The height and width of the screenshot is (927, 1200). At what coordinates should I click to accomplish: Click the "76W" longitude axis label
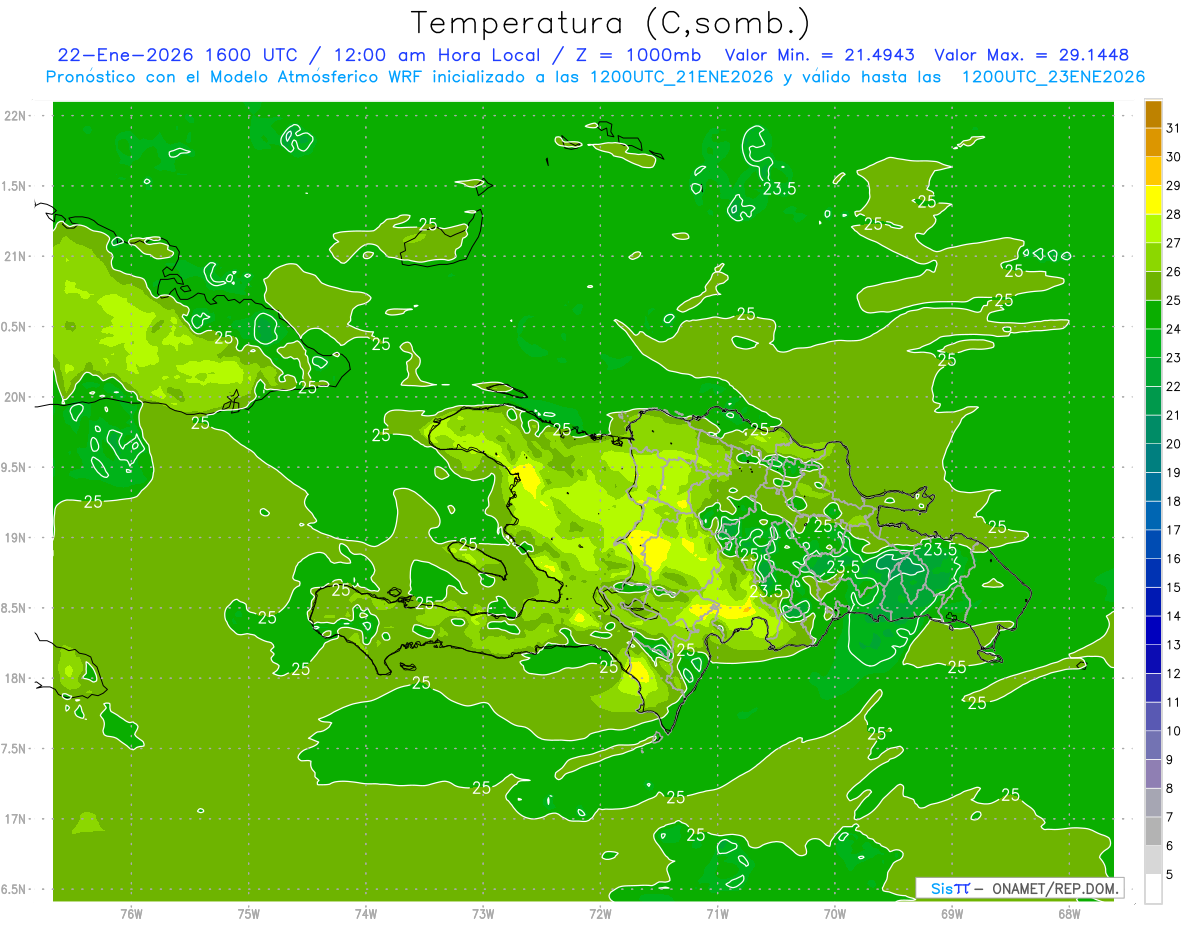(x=131, y=914)
